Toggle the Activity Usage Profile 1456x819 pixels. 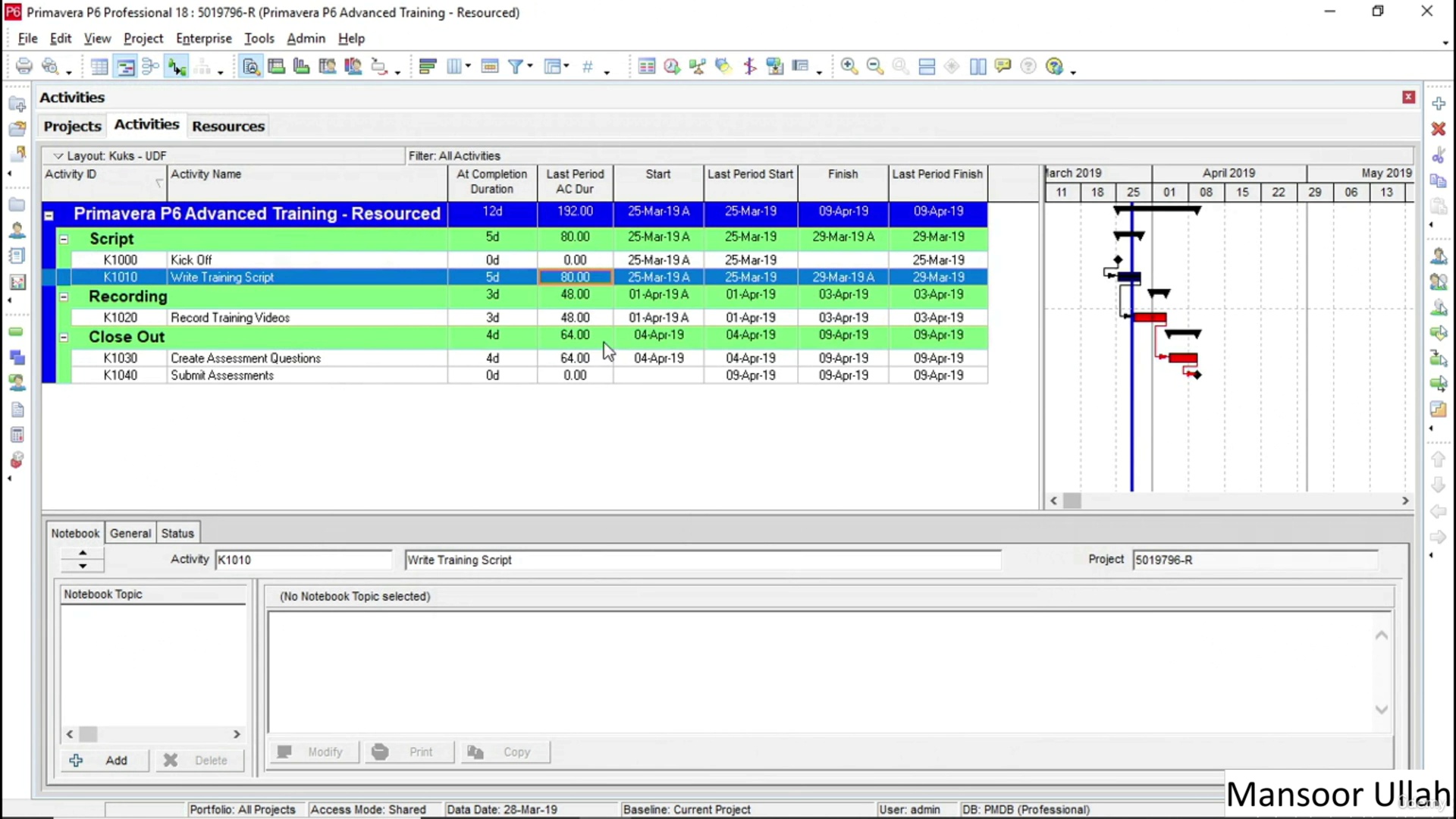(302, 67)
